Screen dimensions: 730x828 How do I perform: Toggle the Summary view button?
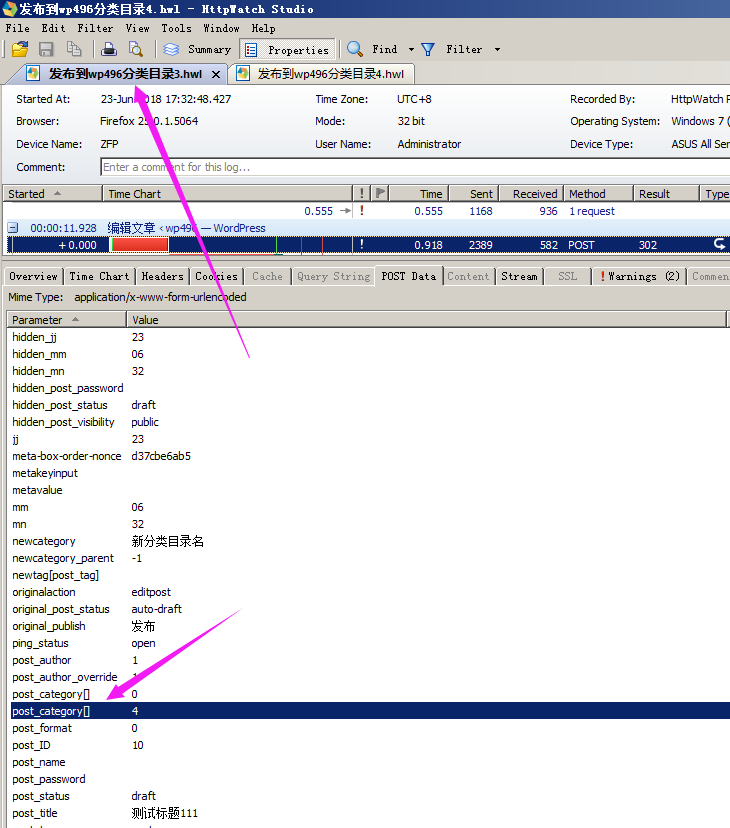[x=198, y=49]
